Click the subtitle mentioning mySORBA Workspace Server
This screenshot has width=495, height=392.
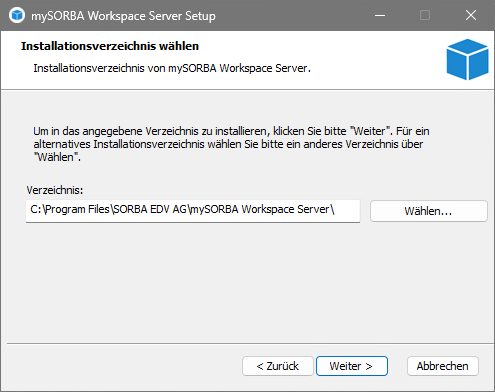(x=172, y=68)
